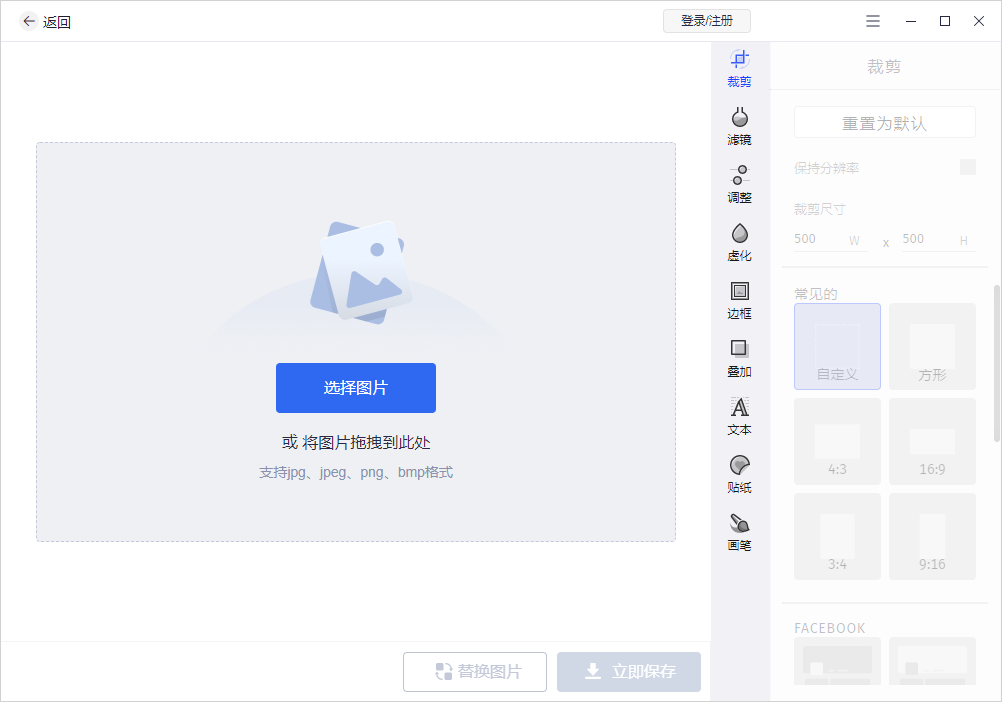Select the first Facebook crop preset
Image resolution: width=1002 pixels, height=702 pixels.
(x=837, y=661)
